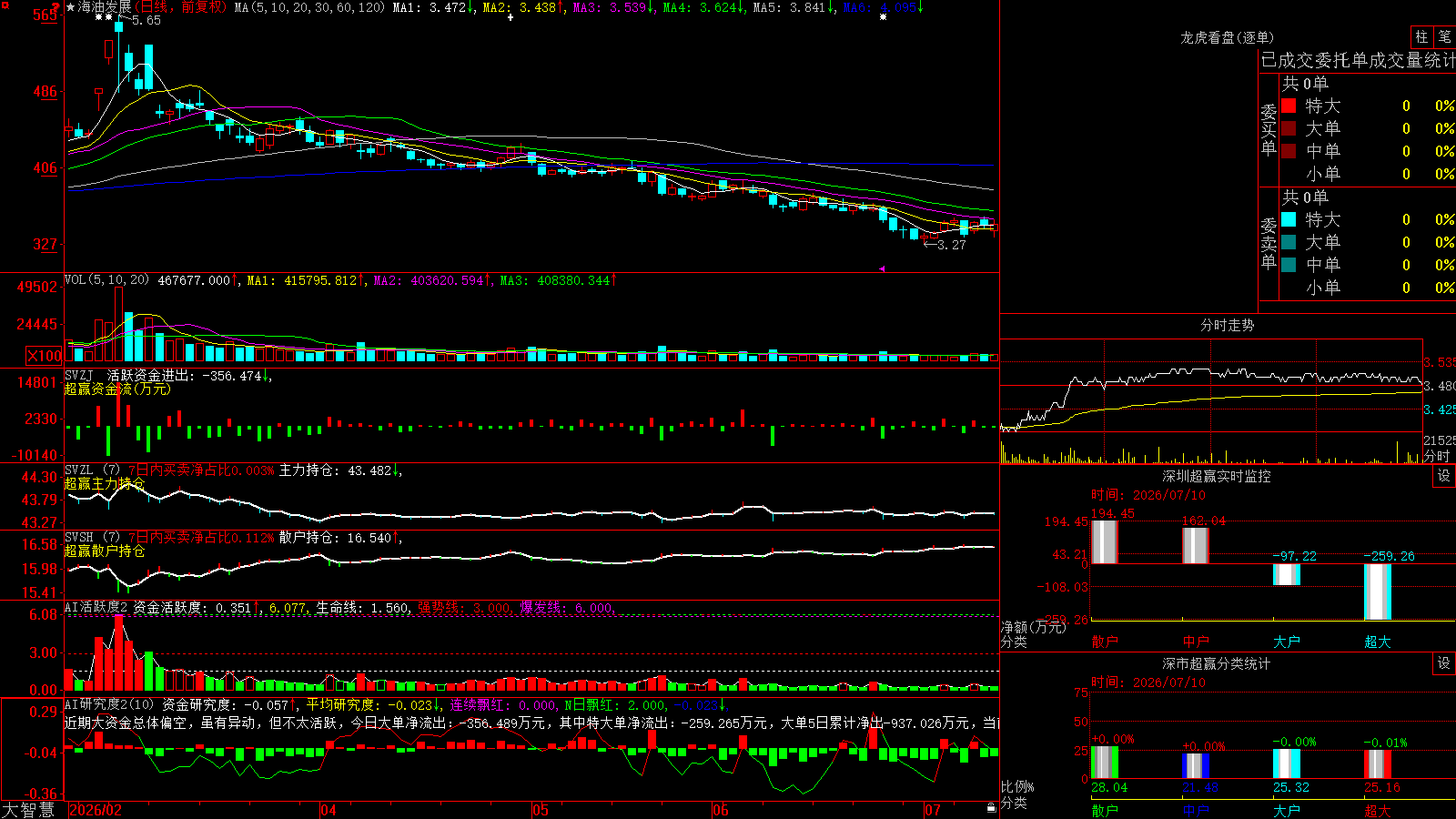Image resolution: width=1456 pixels, height=819 pixels.
Task: Open 设 settings for 深圳超赢实时监控 panel
Action: (1444, 476)
